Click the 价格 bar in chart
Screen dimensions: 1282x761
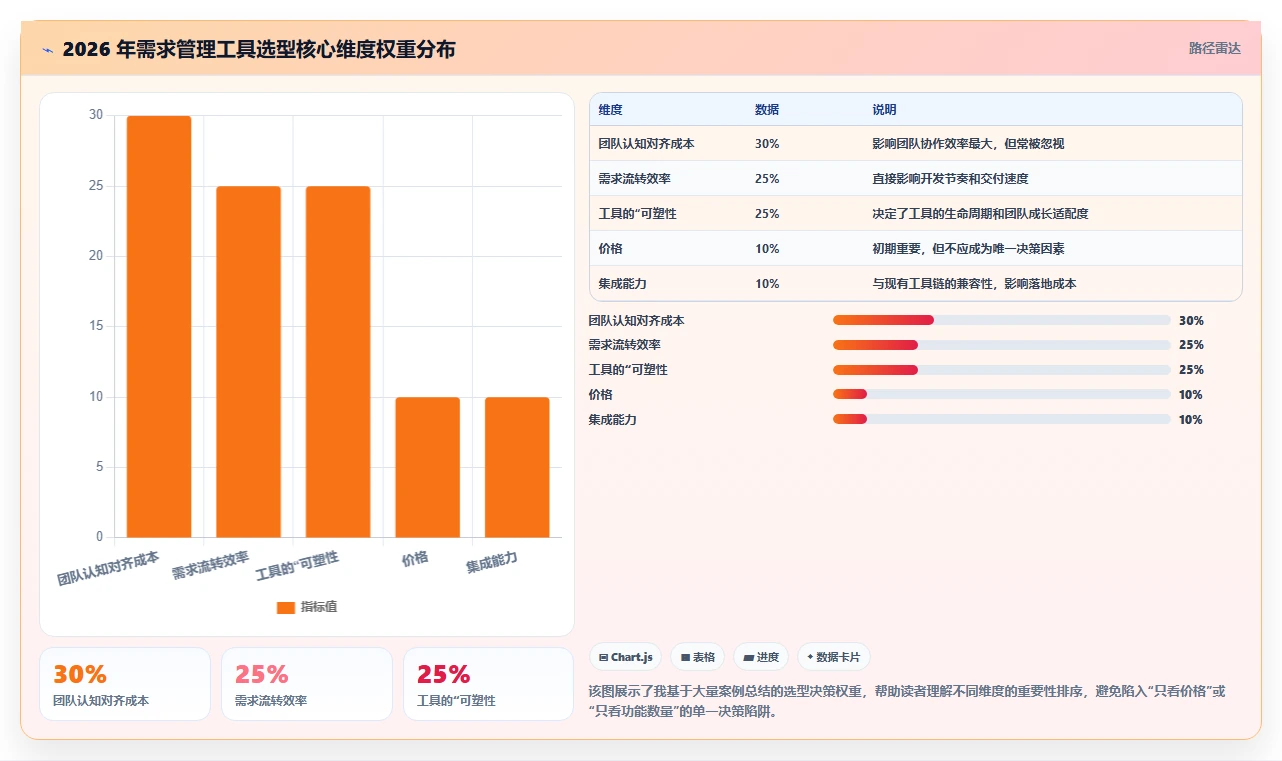[x=428, y=467]
